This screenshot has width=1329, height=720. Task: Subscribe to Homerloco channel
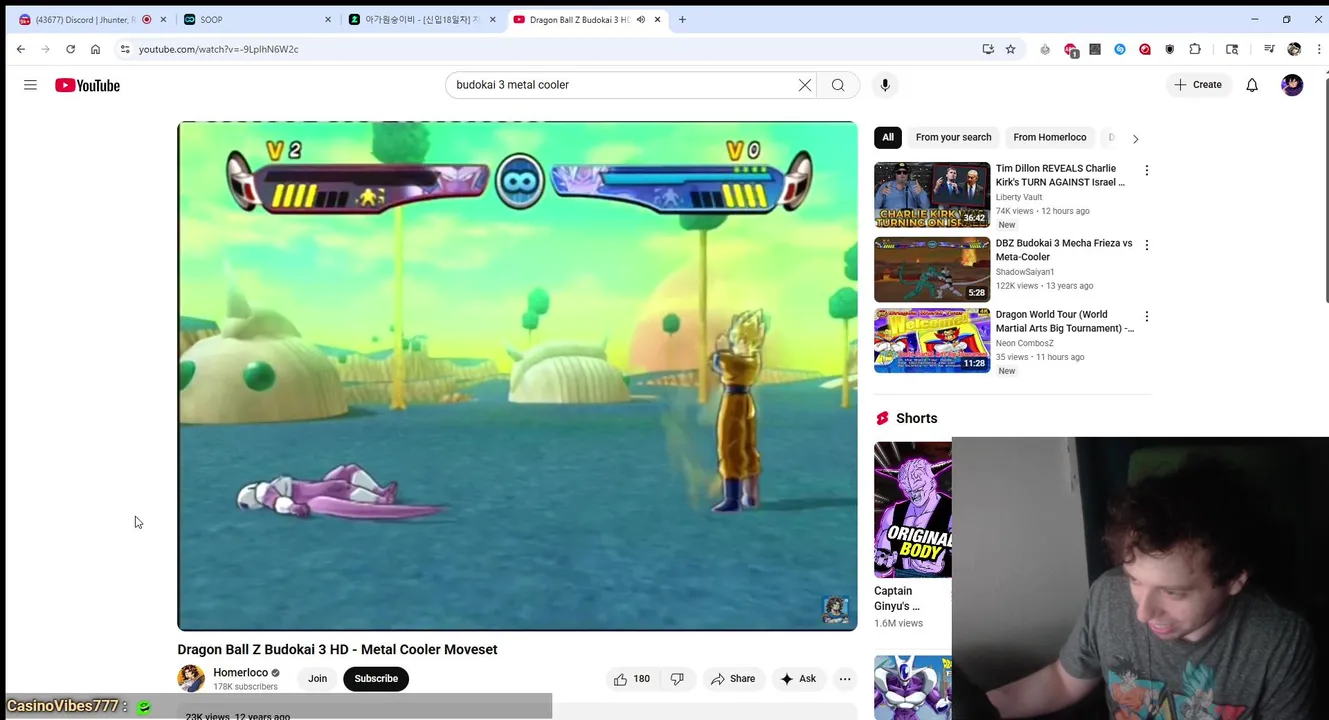(x=376, y=679)
